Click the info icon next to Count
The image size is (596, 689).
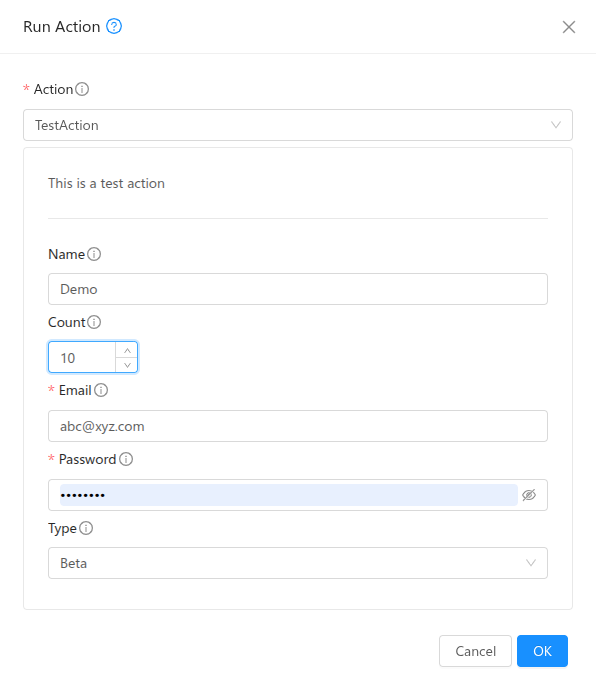point(94,322)
